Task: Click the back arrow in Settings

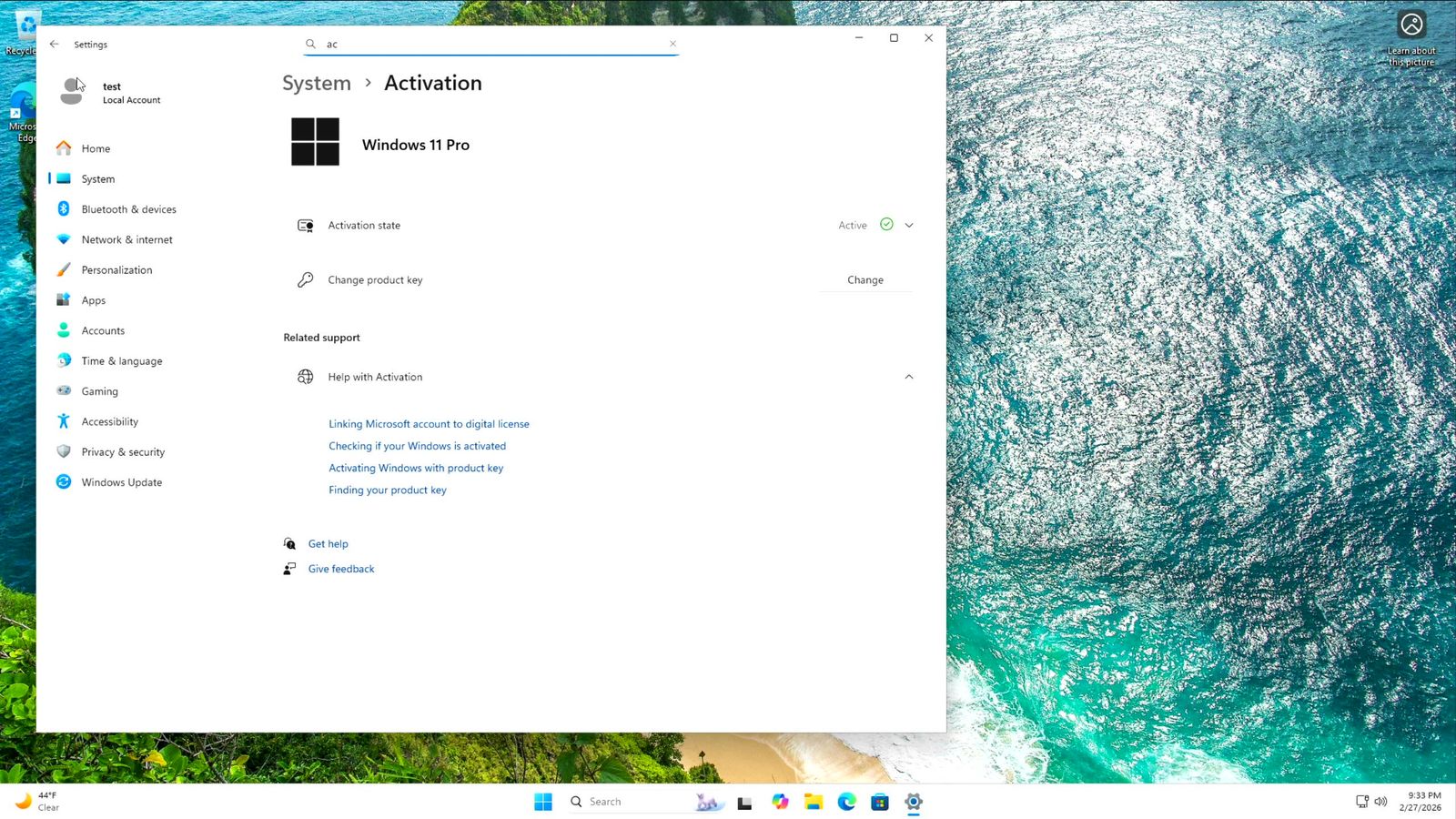Action: click(55, 44)
